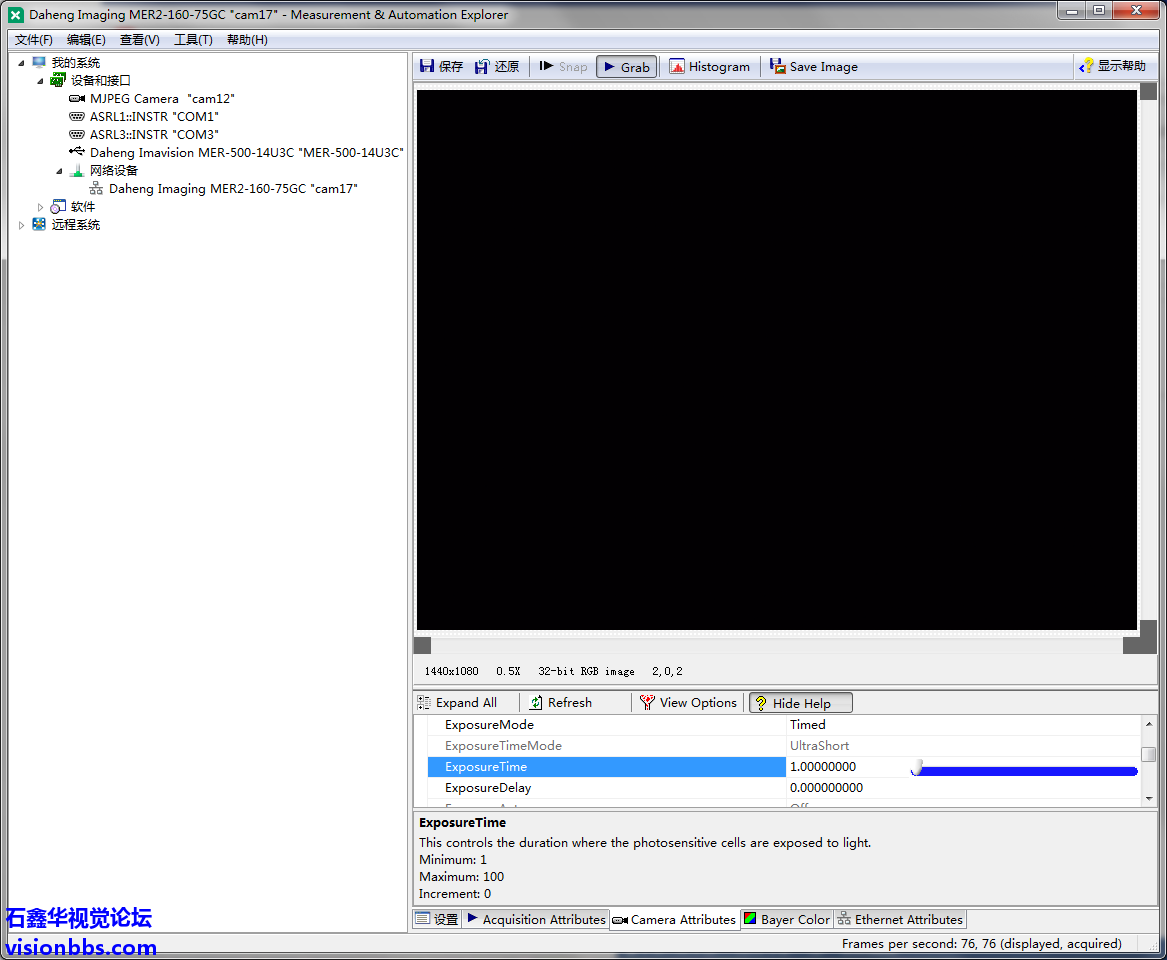Click the ExposureDelay value field
This screenshot has width=1167, height=960.
pos(963,788)
